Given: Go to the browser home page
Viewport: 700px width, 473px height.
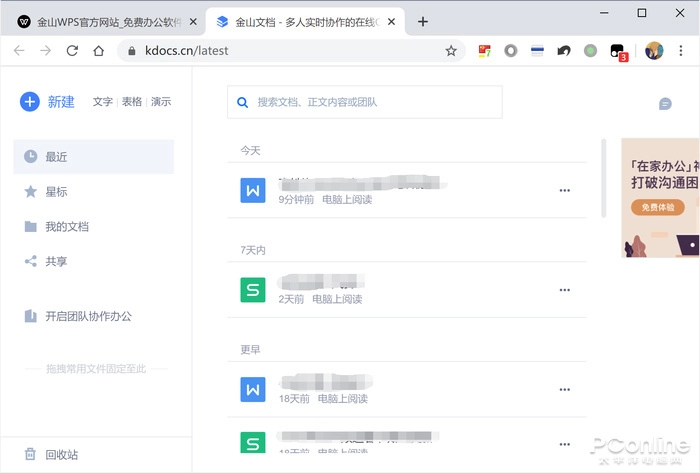Looking at the screenshot, I should coord(99,50).
